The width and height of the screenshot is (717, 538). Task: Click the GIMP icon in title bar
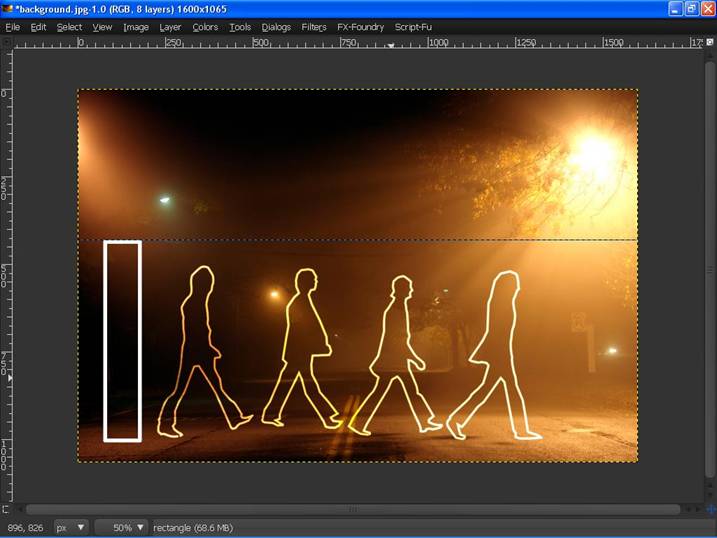point(7,9)
